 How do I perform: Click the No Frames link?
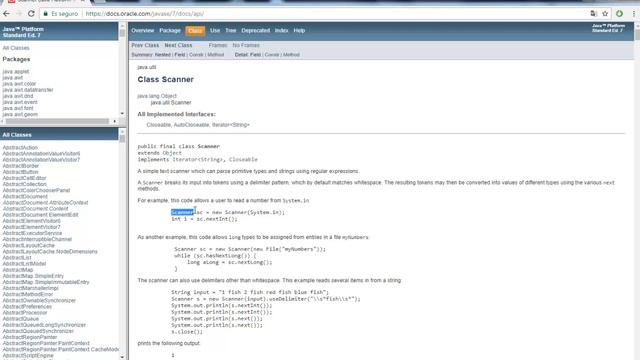pyautogui.click(x=246, y=45)
